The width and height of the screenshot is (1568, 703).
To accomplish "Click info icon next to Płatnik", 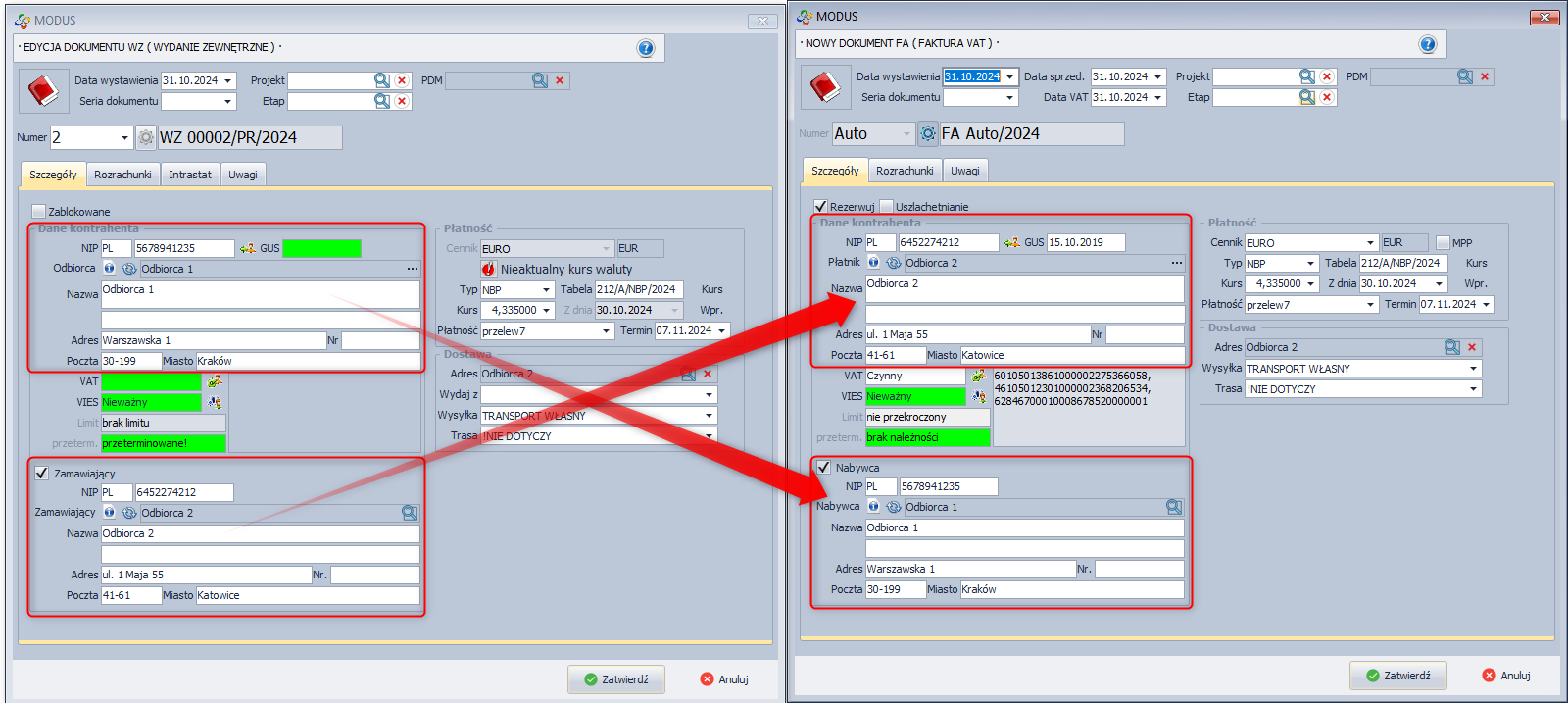I will tap(873, 263).
